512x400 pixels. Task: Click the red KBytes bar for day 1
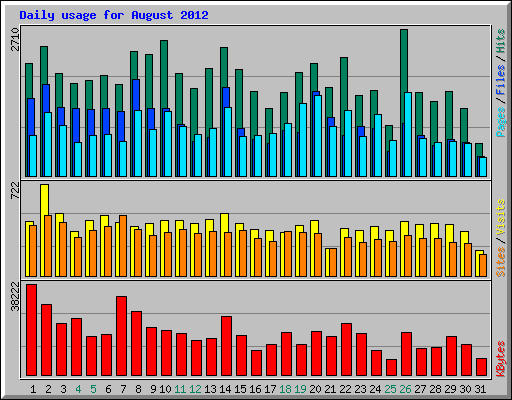tap(31, 330)
